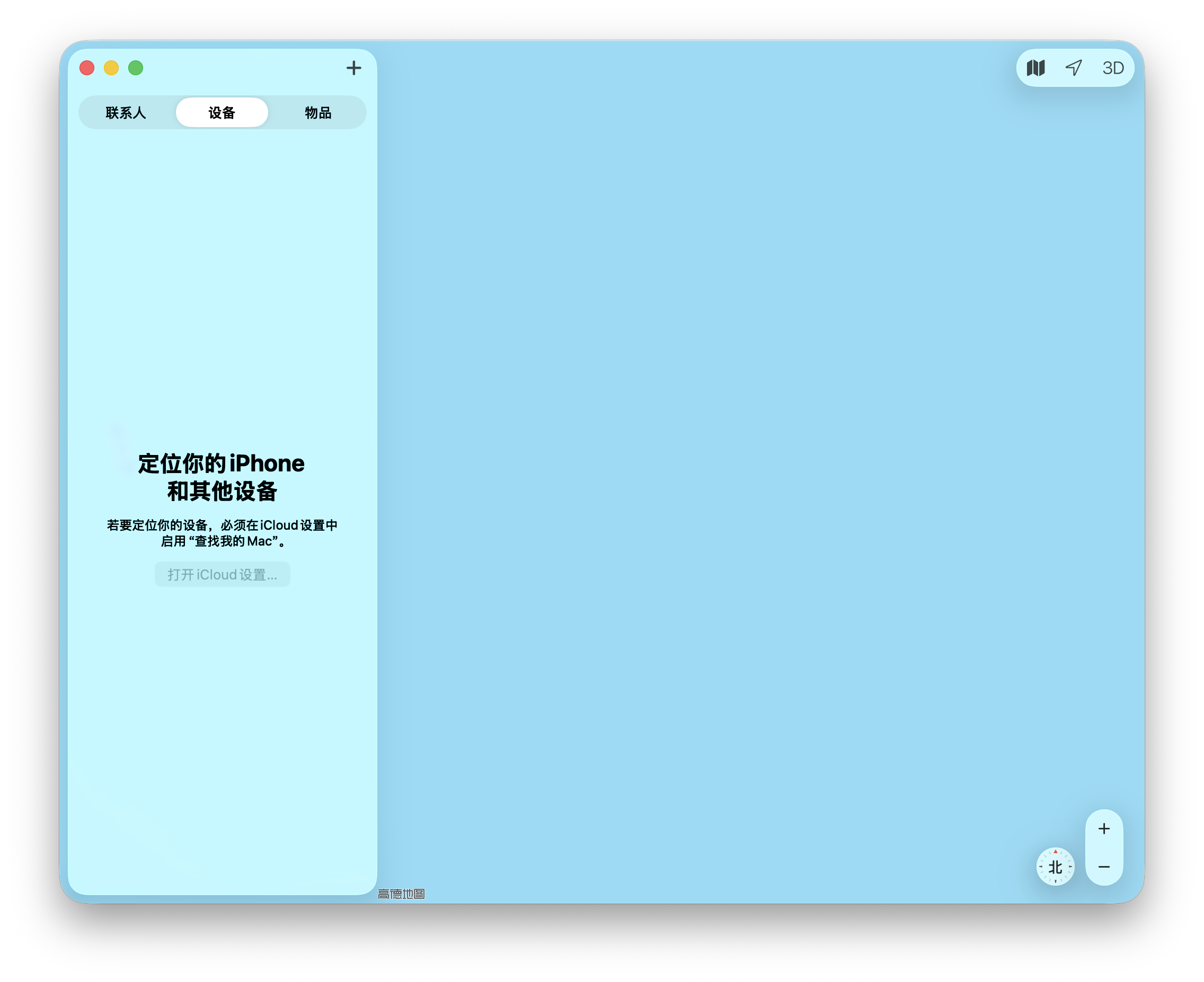This screenshot has width=1204, height=982.
Task: Zoom in with the plus button
Action: click(1104, 829)
